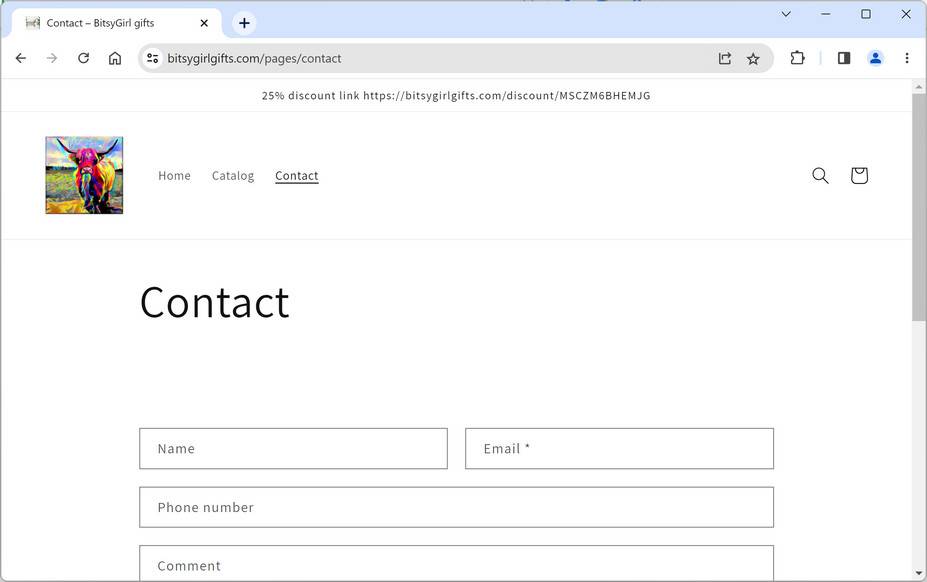Click the BitsyGirl highland cow logo
The height and width of the screenshot is (582, 927).
tap(84, 176)
